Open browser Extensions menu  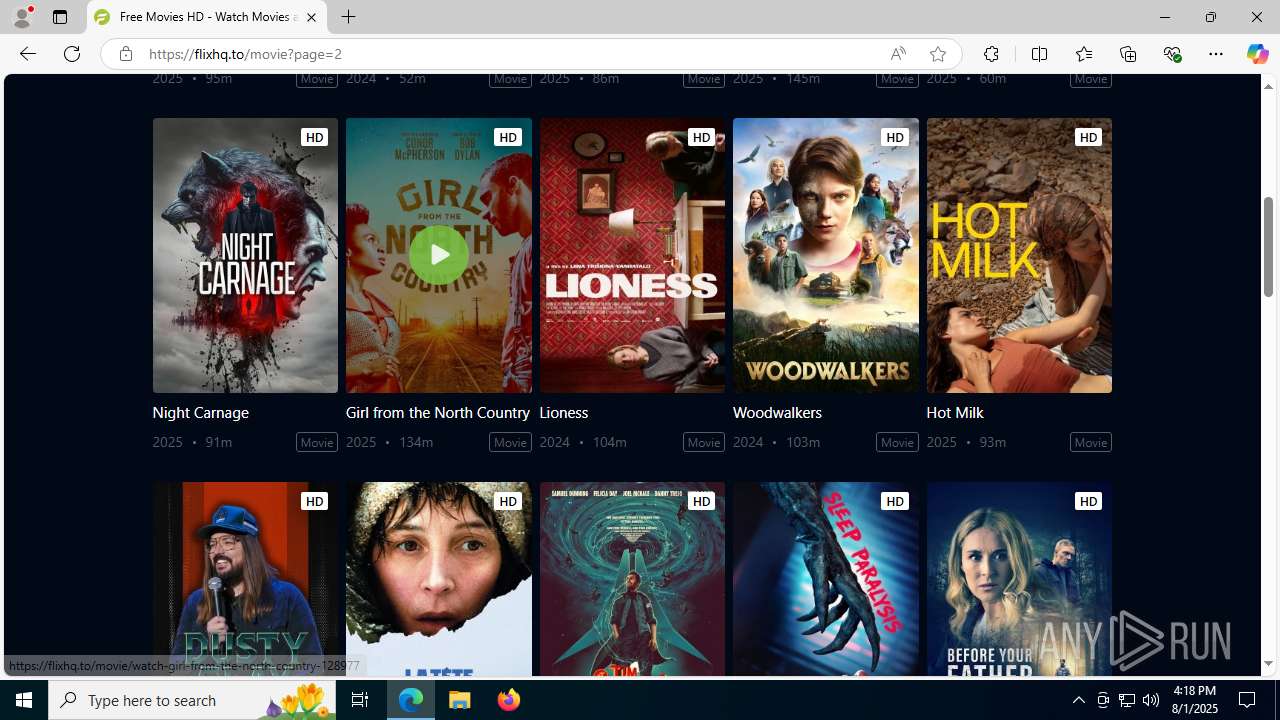[991, 54]
